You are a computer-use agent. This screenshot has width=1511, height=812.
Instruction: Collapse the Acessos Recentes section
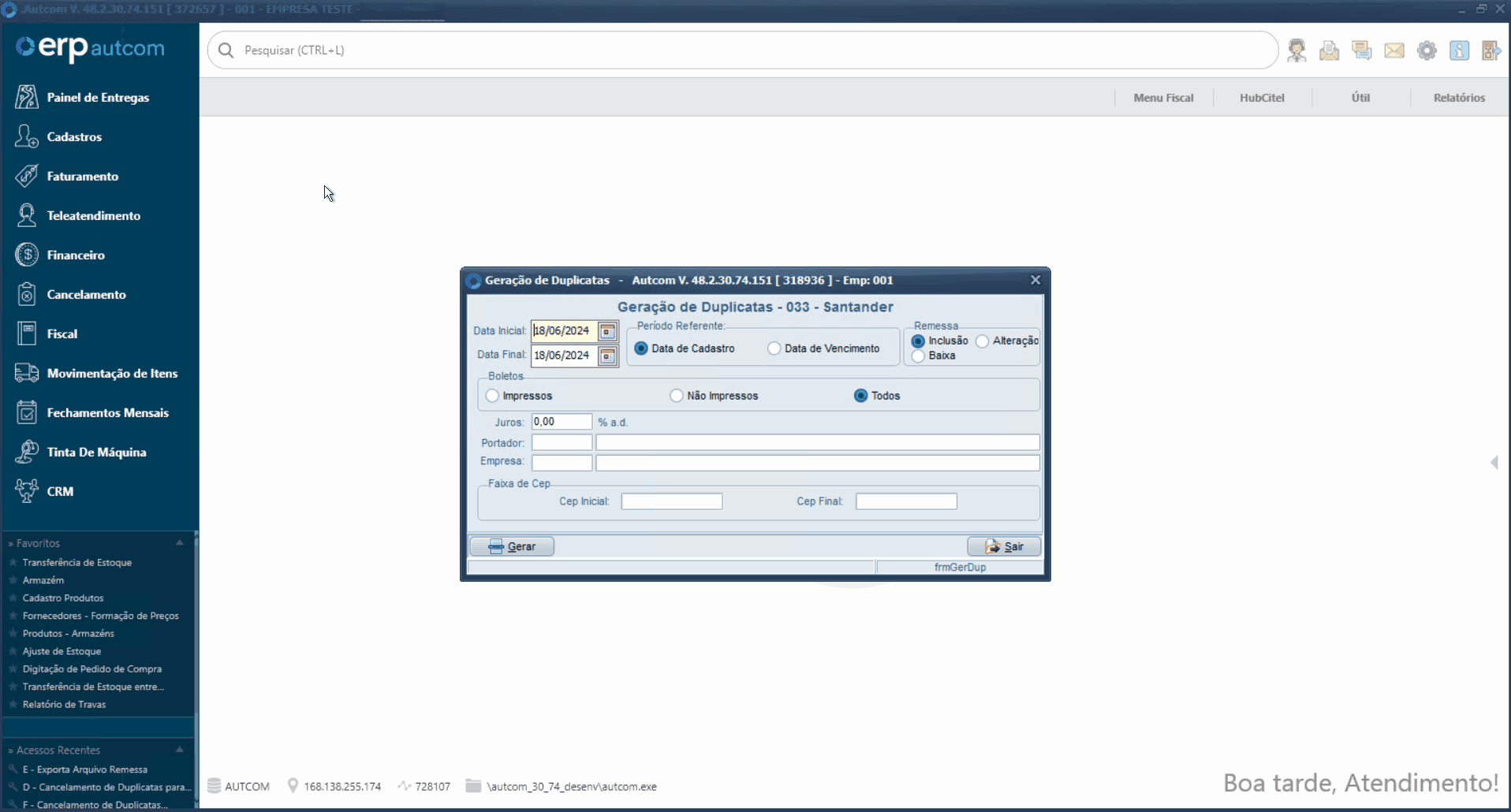(180, 750)
